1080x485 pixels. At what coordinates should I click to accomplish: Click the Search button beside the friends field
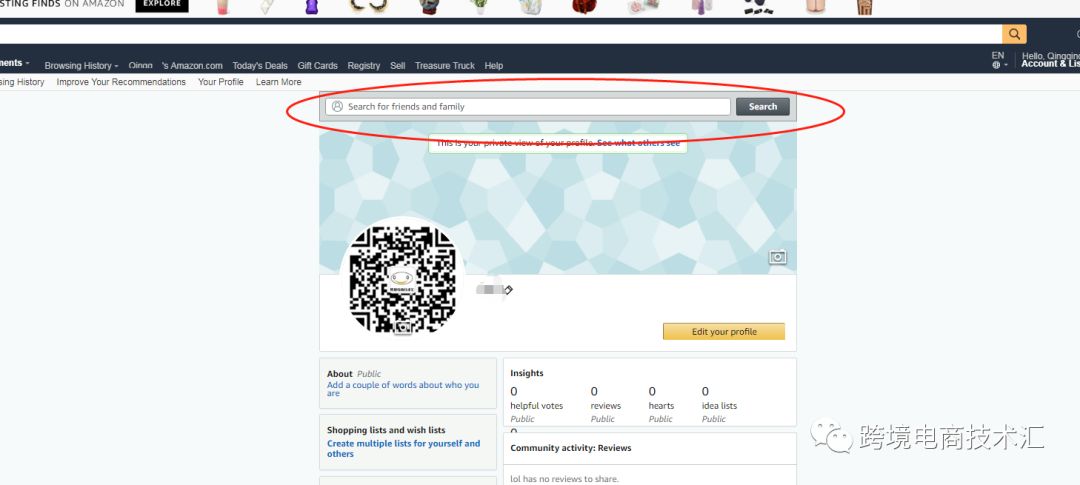762,107
